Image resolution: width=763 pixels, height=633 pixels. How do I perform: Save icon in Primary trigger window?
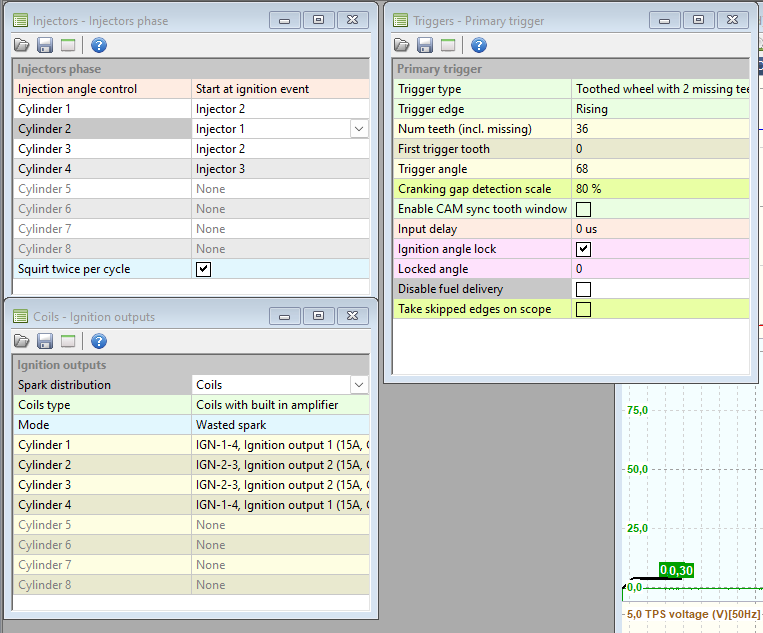tap(425, 45)
